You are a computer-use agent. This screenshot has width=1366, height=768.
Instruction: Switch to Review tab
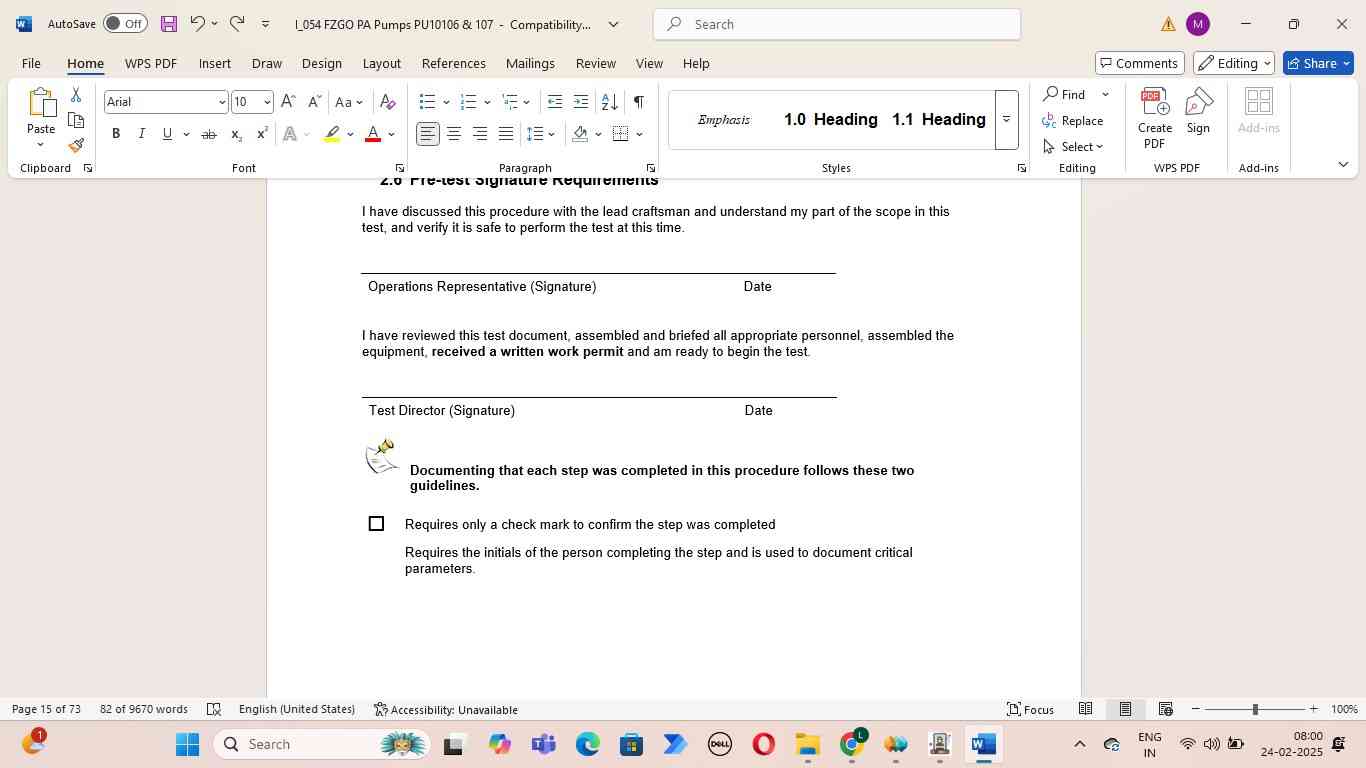click(596, 63)
